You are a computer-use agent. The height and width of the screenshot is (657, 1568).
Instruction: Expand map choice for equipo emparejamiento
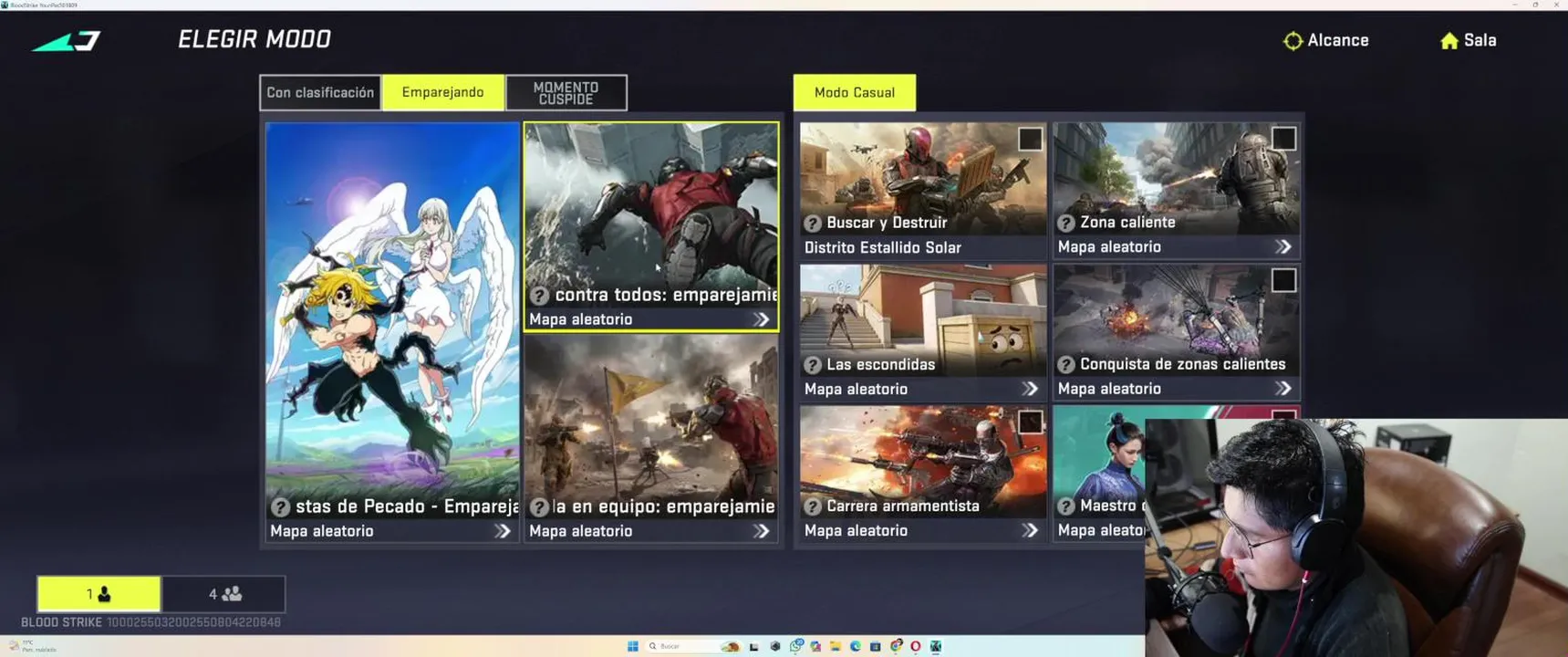pyautogui.click(x=761, y=531)
